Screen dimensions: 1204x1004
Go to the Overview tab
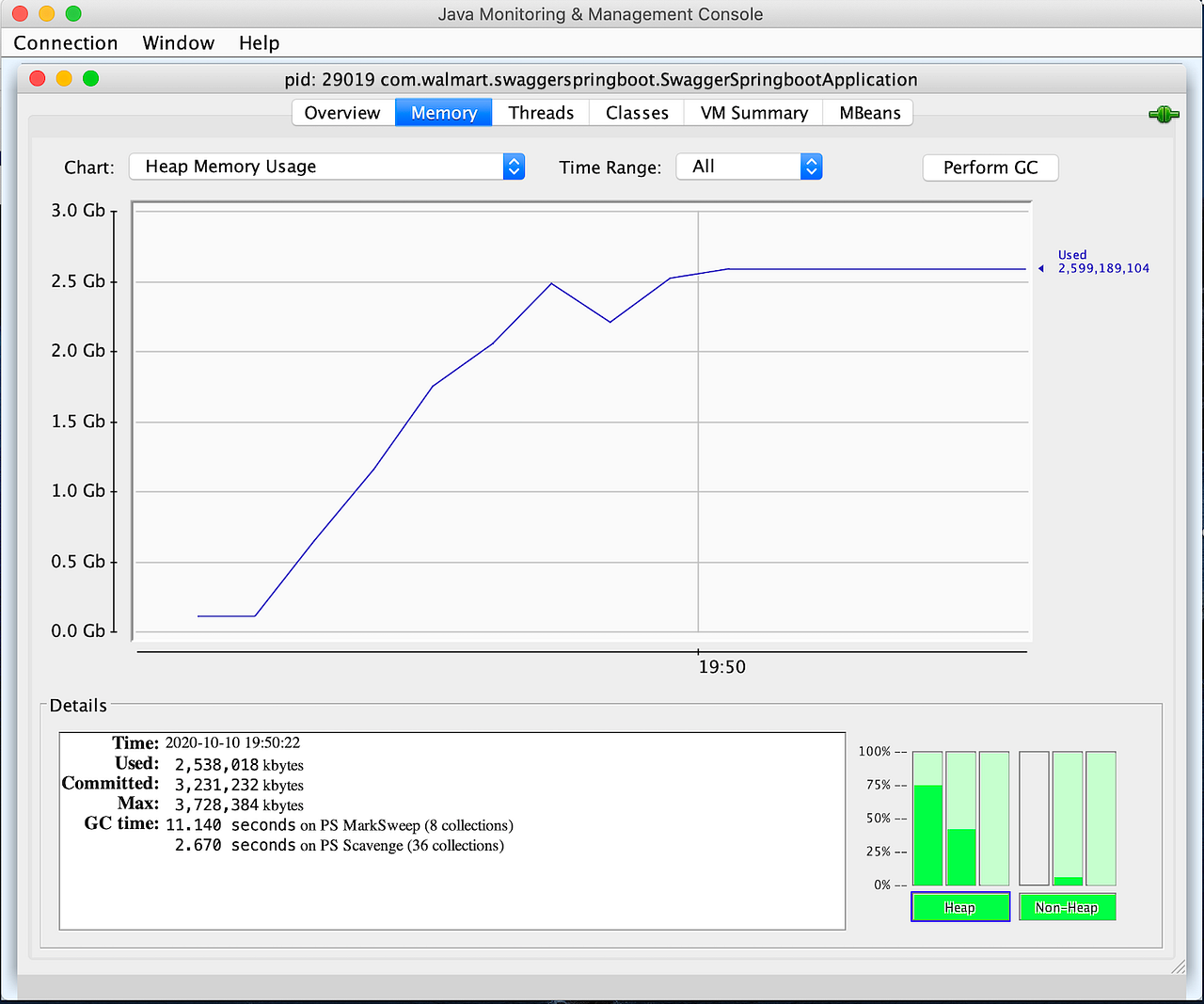(342, 112)
